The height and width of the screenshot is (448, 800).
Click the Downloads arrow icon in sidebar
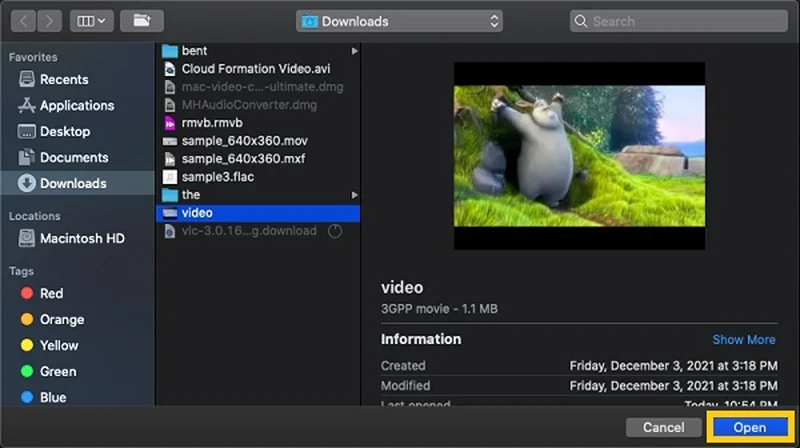tap(27, 183)
